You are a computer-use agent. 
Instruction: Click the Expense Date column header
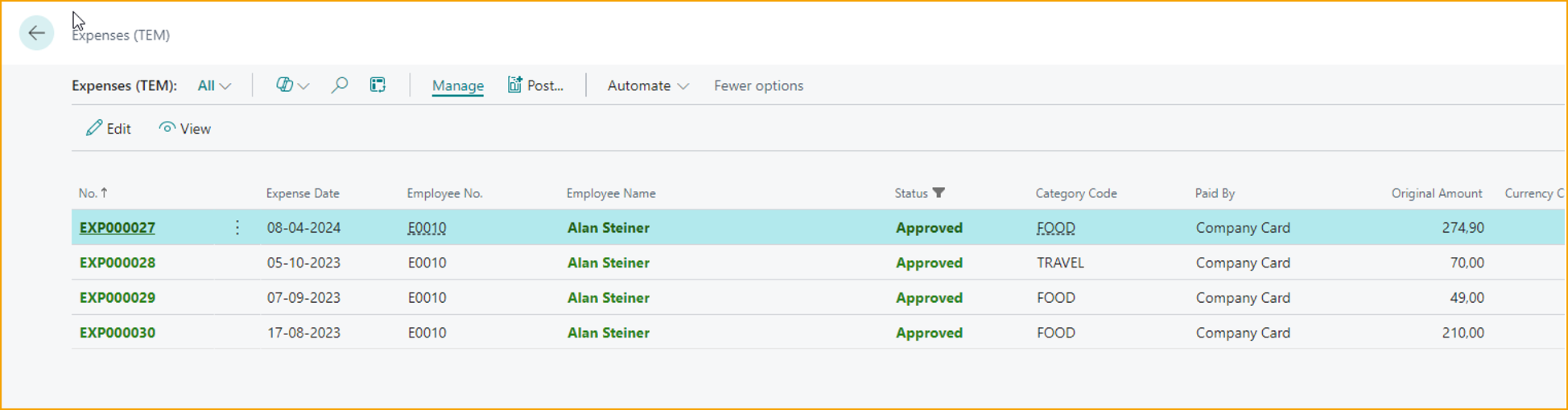303,193
